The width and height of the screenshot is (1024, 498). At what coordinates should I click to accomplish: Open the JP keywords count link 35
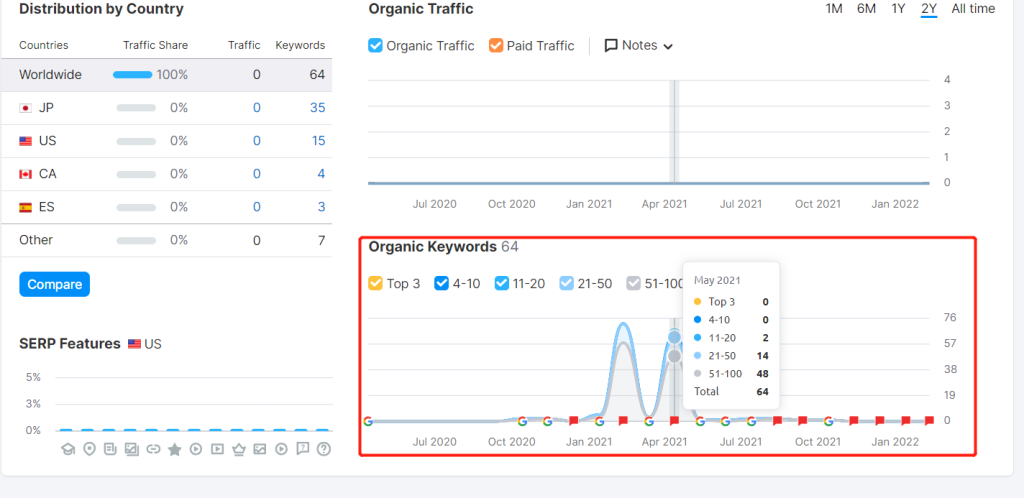[317, 108]
